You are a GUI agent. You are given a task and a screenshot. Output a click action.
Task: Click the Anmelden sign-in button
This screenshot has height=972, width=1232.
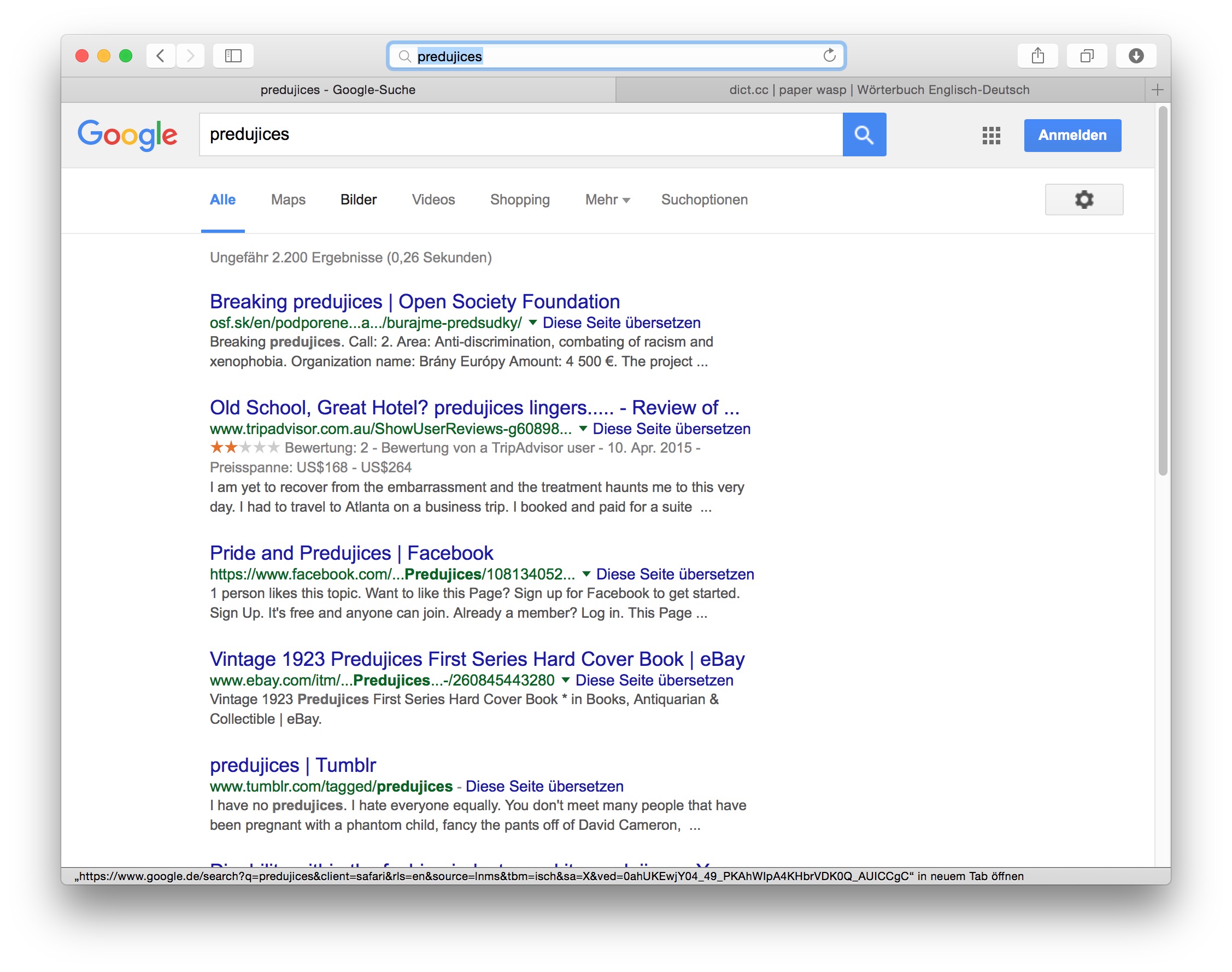pos(1072,135)
